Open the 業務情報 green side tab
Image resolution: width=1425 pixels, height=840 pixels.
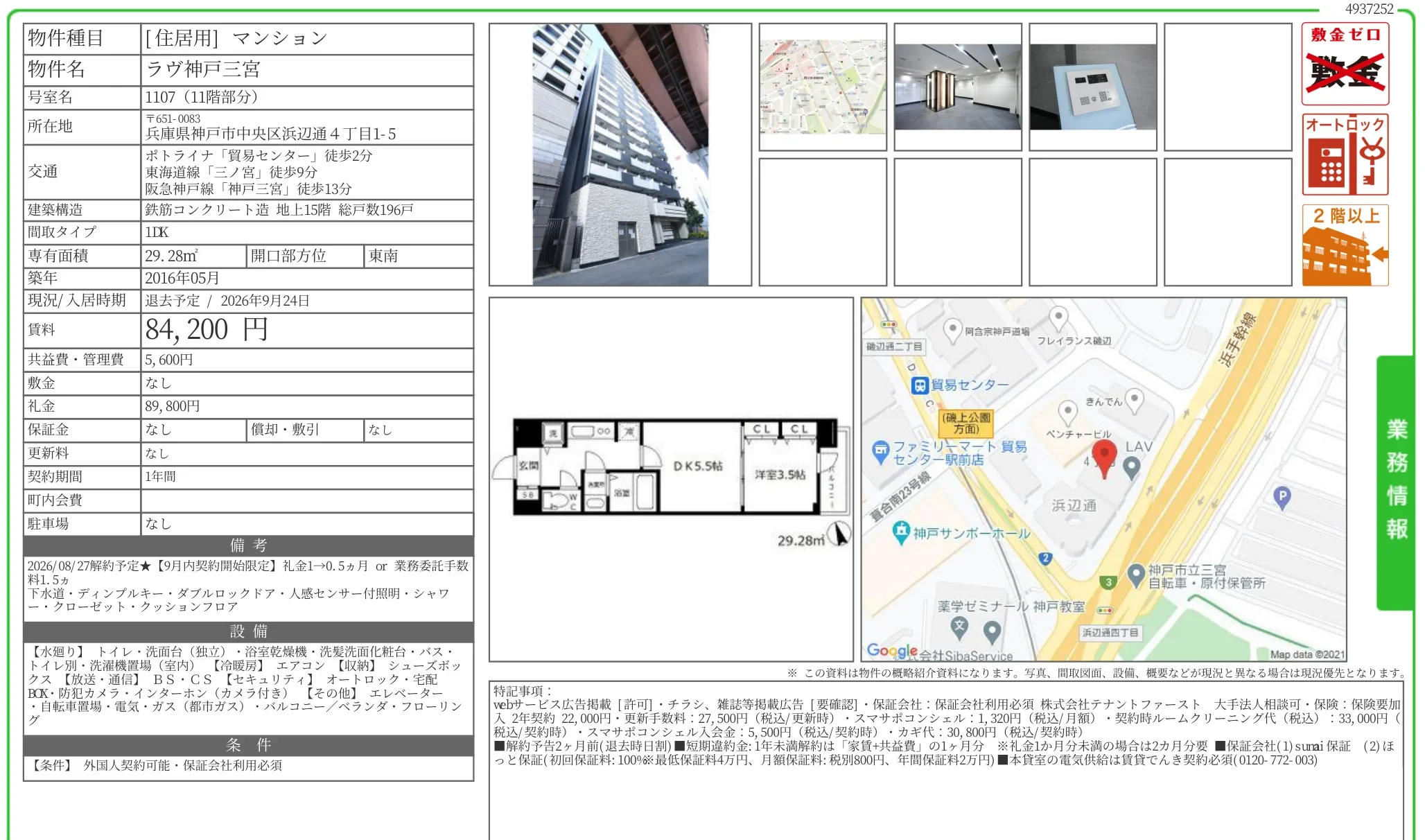[1396, 482]
